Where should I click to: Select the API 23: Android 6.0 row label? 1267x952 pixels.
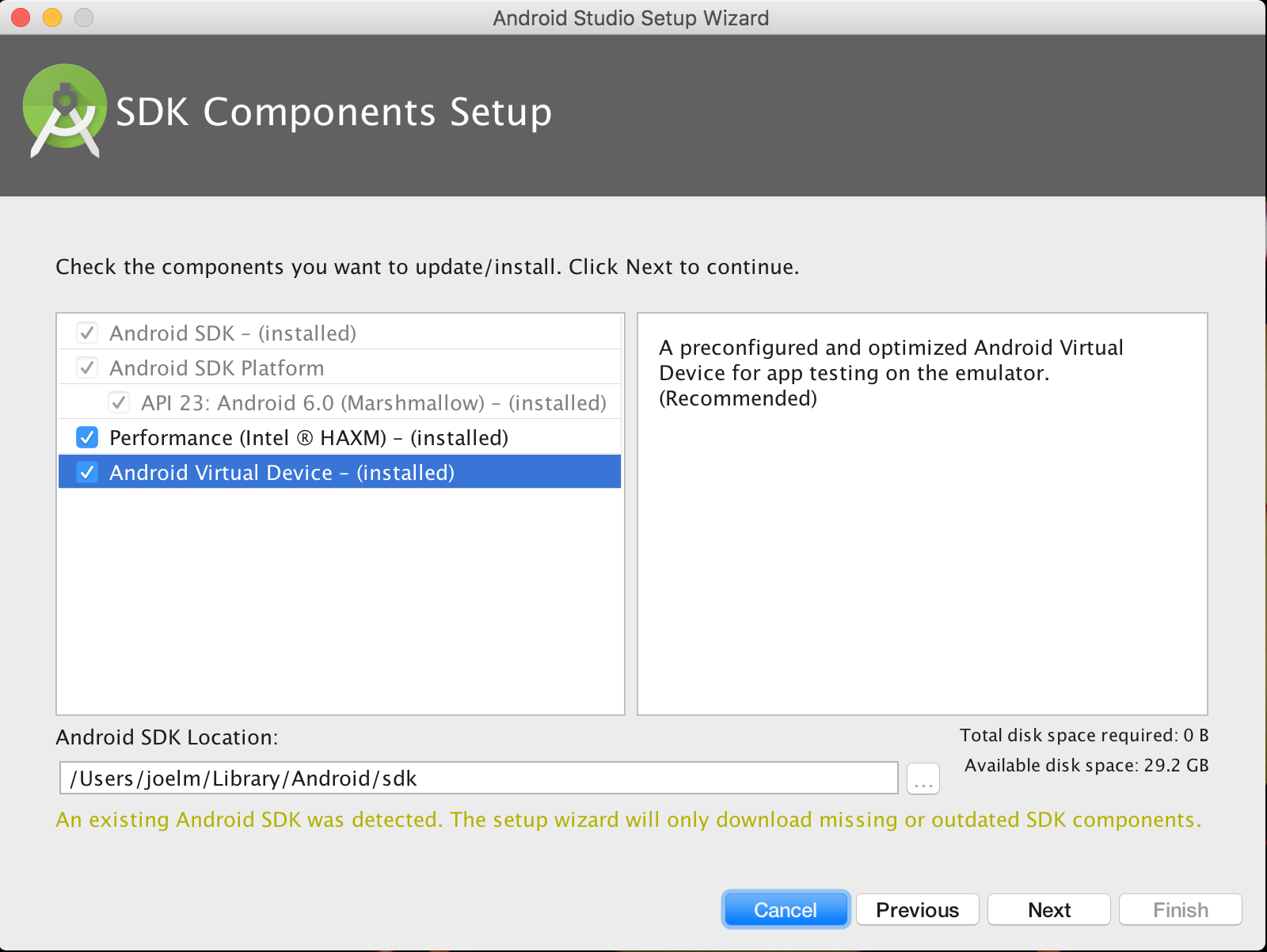pyautogui.click(x=373, y=403)
